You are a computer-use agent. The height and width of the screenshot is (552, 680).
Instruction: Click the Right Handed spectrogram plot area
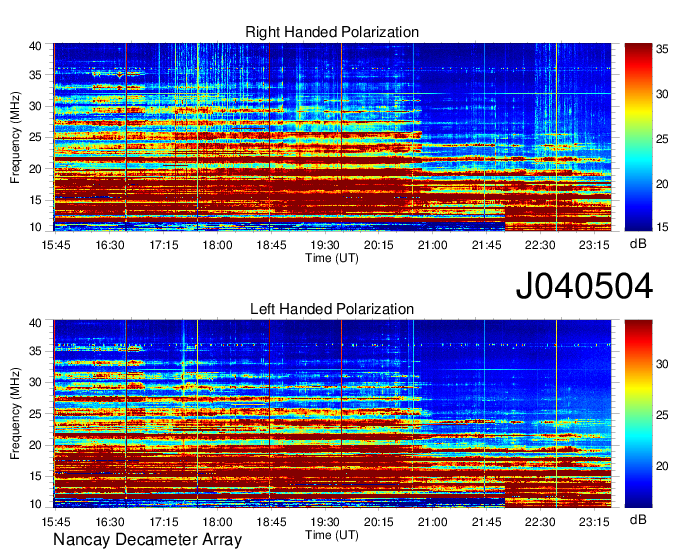coord(332,137)
